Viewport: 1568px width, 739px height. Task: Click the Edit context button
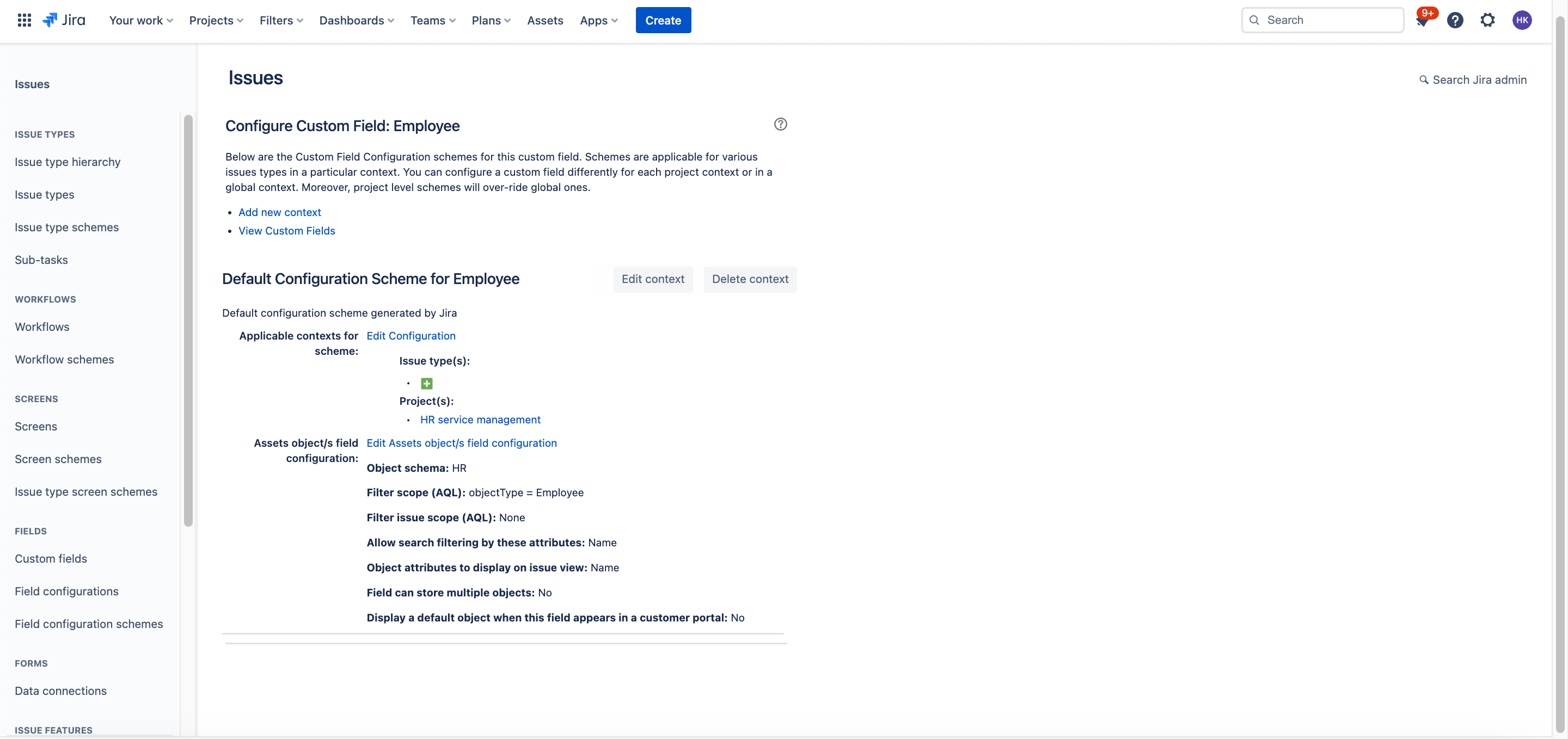click(653, 279)
